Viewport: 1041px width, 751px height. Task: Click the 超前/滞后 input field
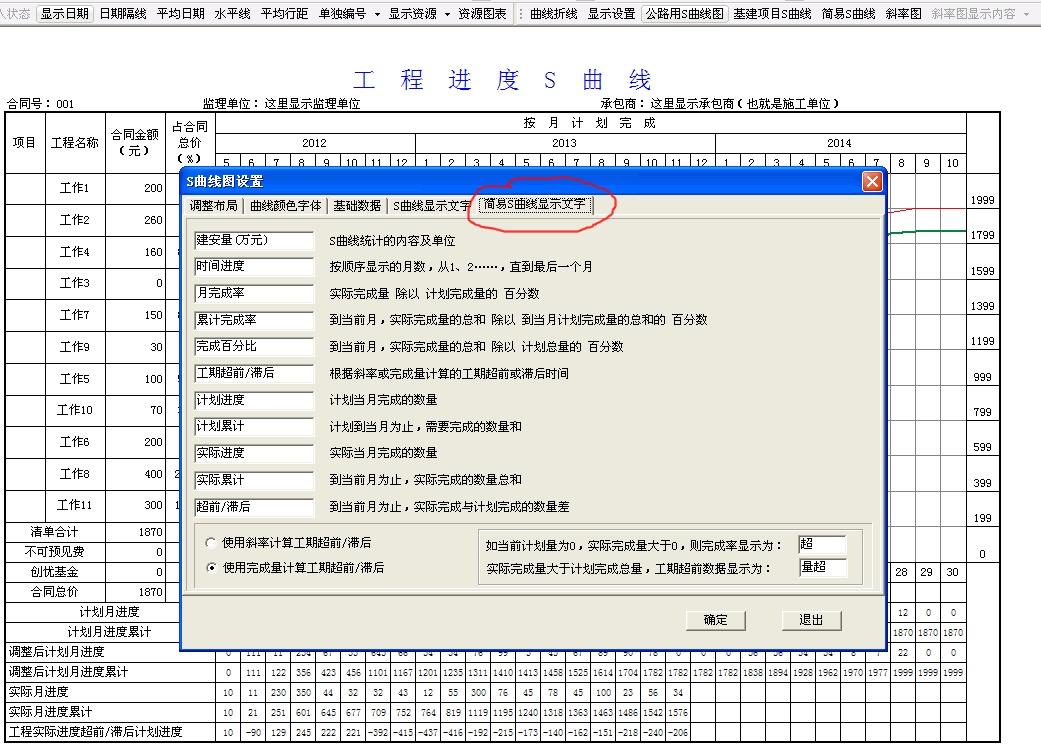coord(254,507)
